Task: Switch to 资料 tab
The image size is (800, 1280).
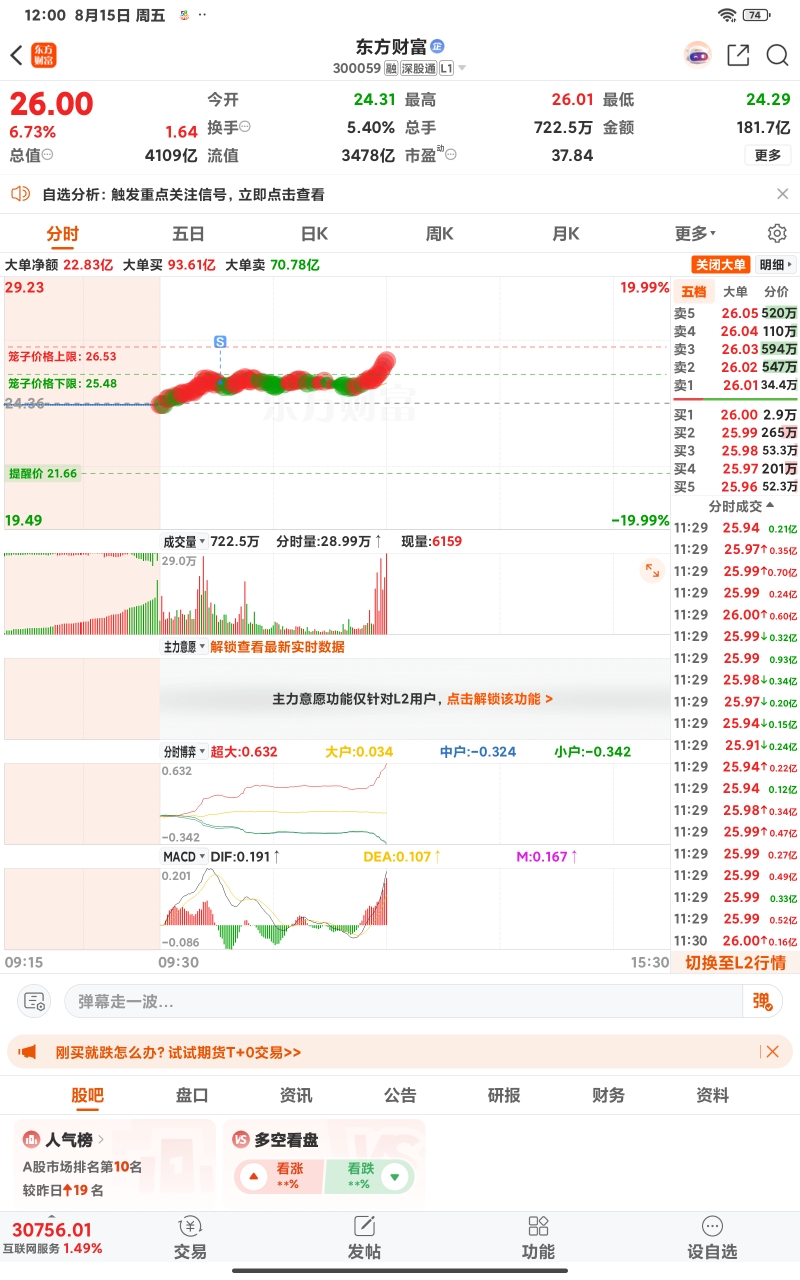Action: [x=712, y=1095]
